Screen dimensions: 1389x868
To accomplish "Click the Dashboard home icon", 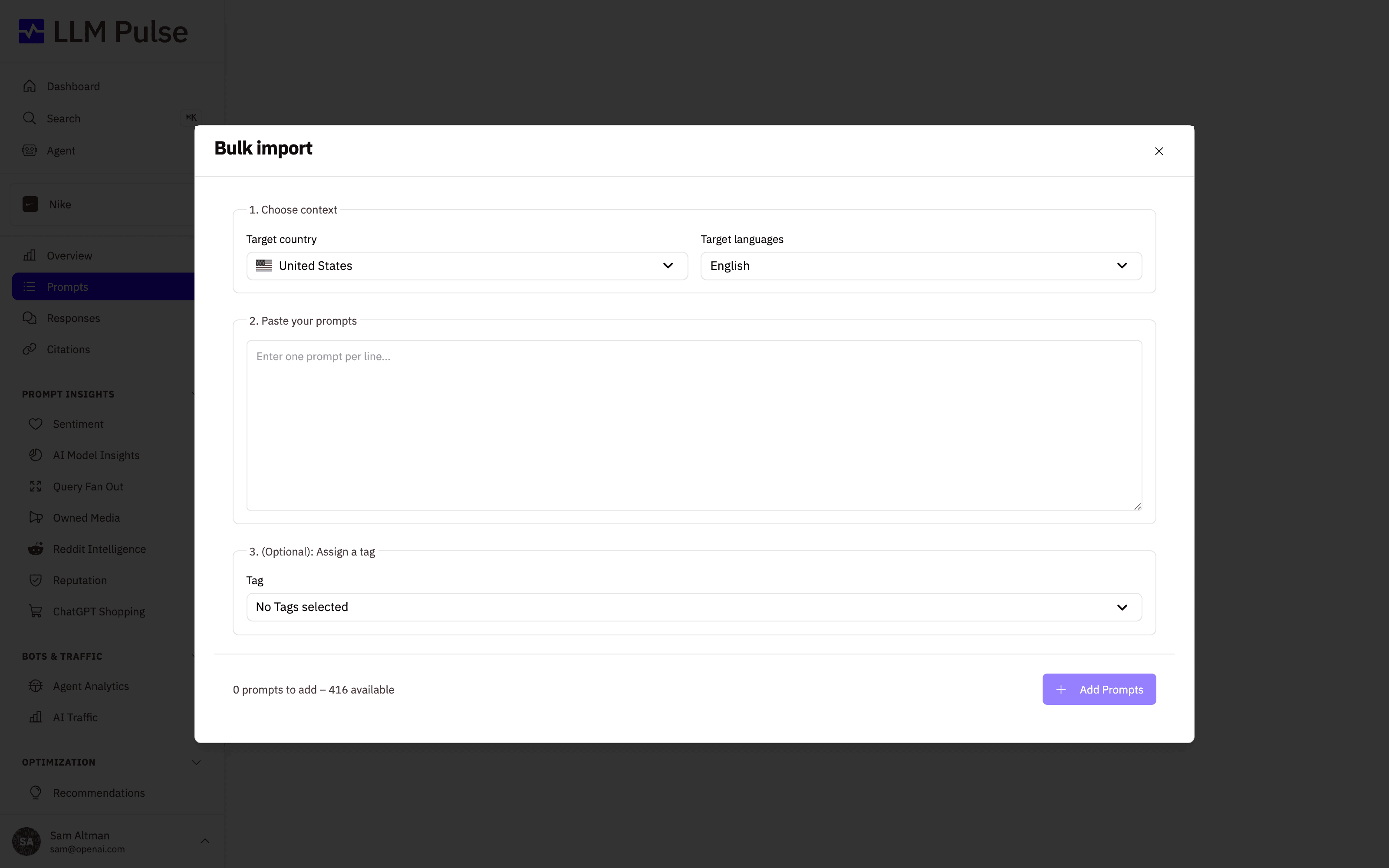I will point(29,86).
